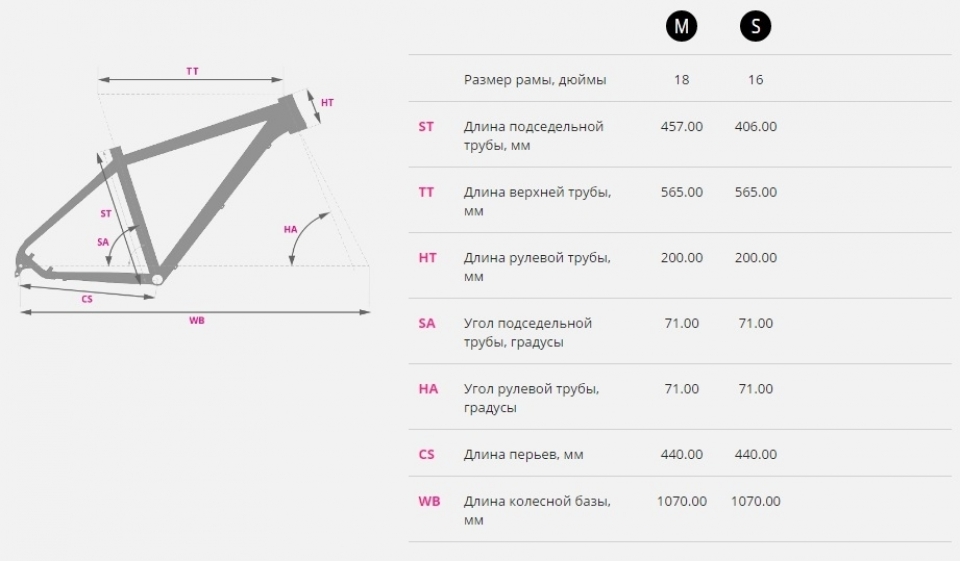The width and height of the screenshot is (960, 561).
Task: Click the WB label under the wheelbase arrow
Action: click(197, 320)
